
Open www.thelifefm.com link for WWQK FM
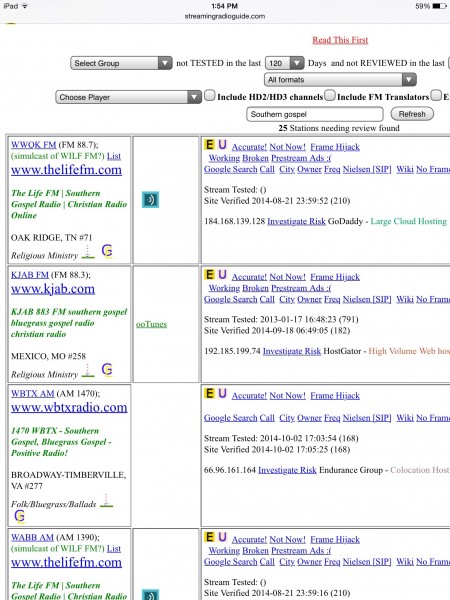coord(67,170)
